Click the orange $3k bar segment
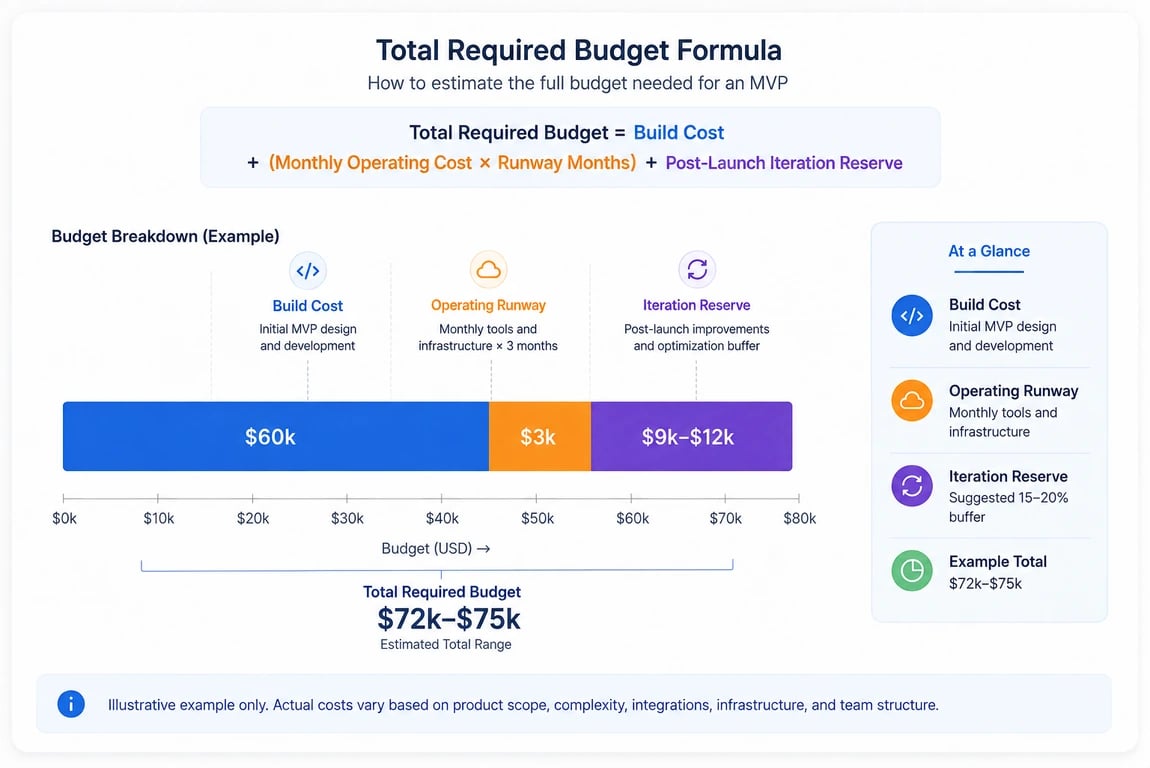 [540, 436]
